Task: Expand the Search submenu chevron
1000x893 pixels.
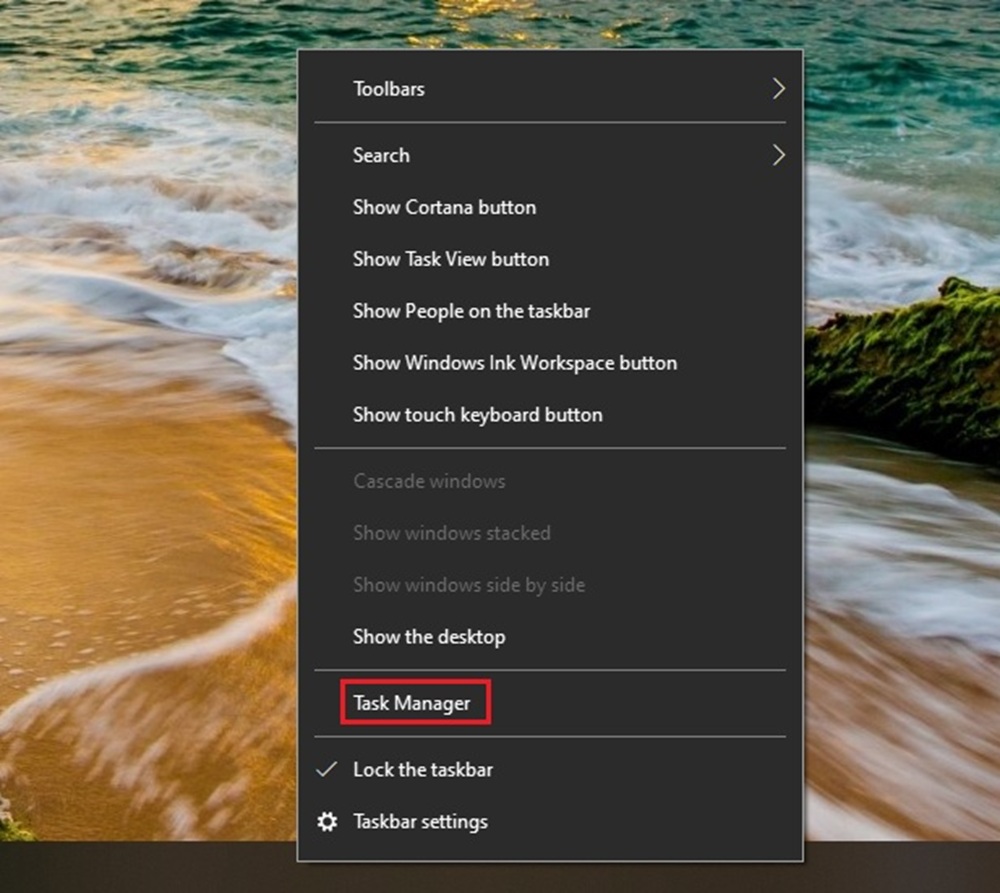Action: pos(778,156)
